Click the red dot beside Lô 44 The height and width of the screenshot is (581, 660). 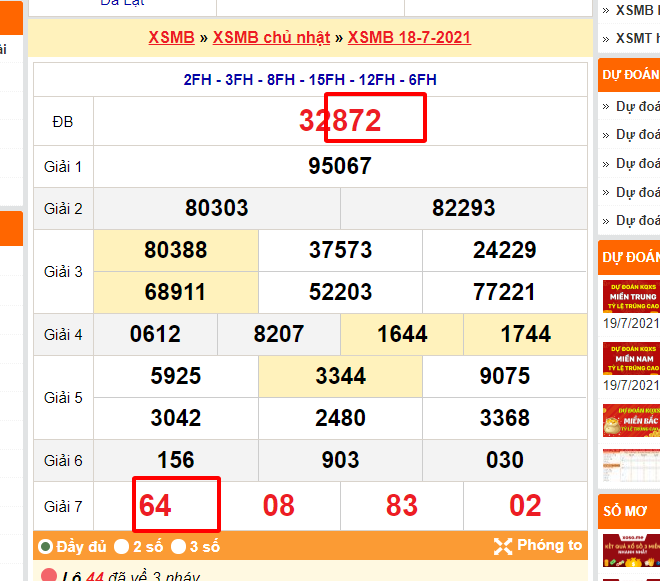pos(48,576)
